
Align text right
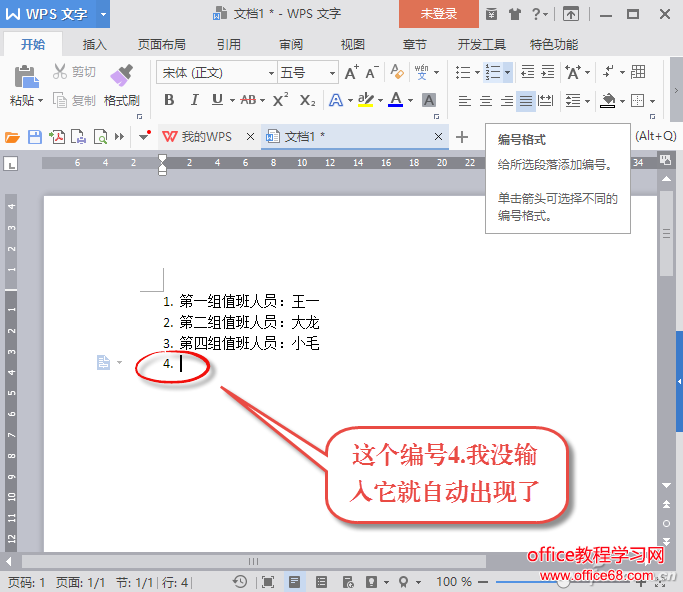[506, 101]
